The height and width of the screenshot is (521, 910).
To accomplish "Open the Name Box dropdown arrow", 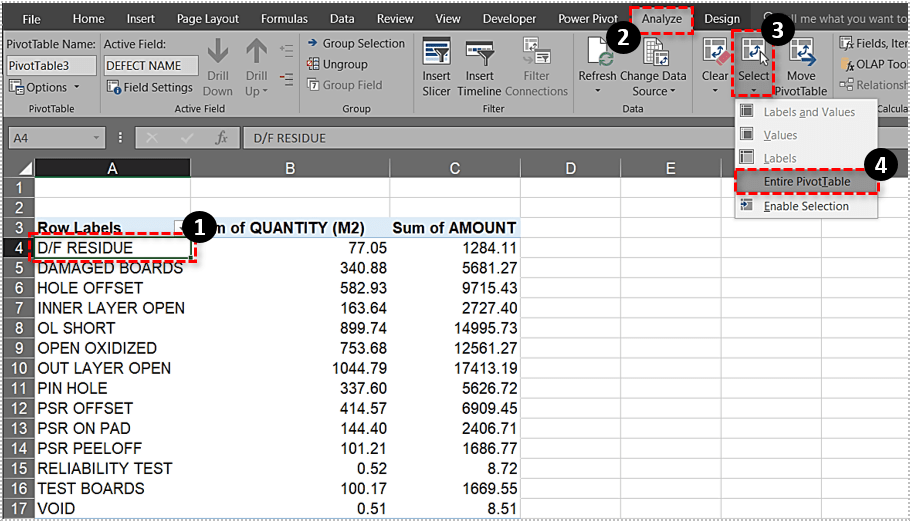I will [x=97, y=138].
